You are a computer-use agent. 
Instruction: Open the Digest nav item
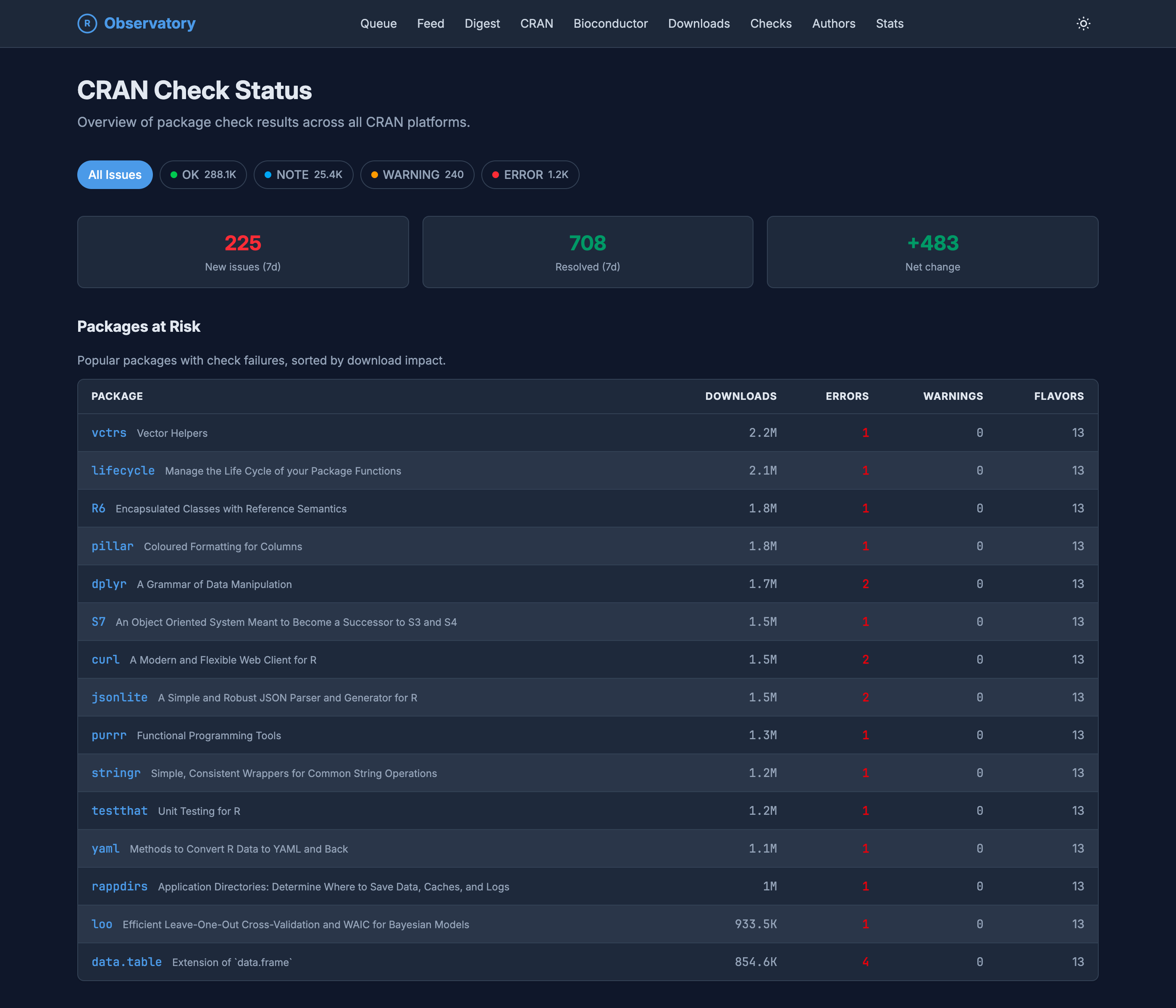[x=482, y=24]
